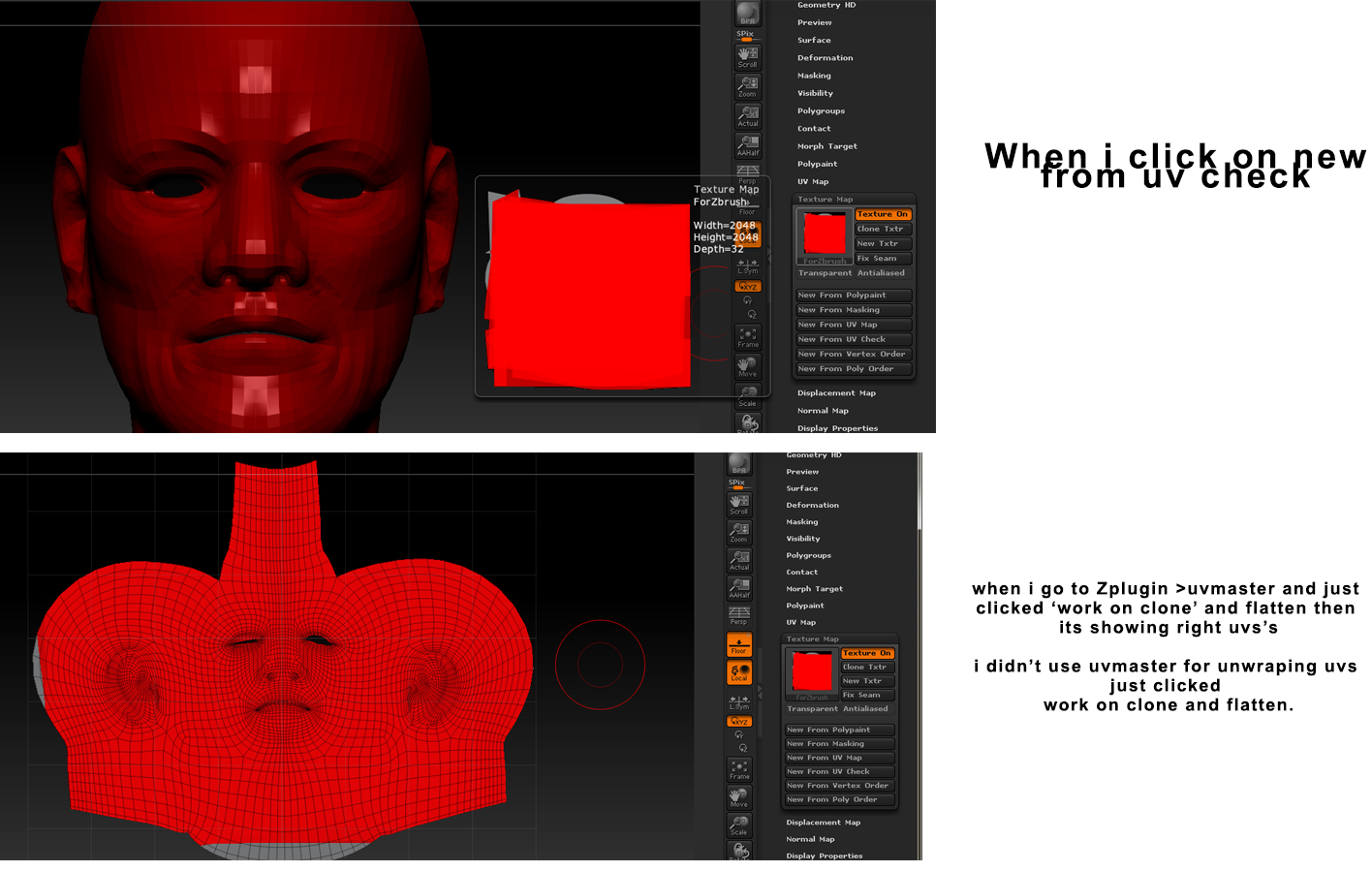Adjust the SPix slider in the lower screenshot

click(739, 483)
